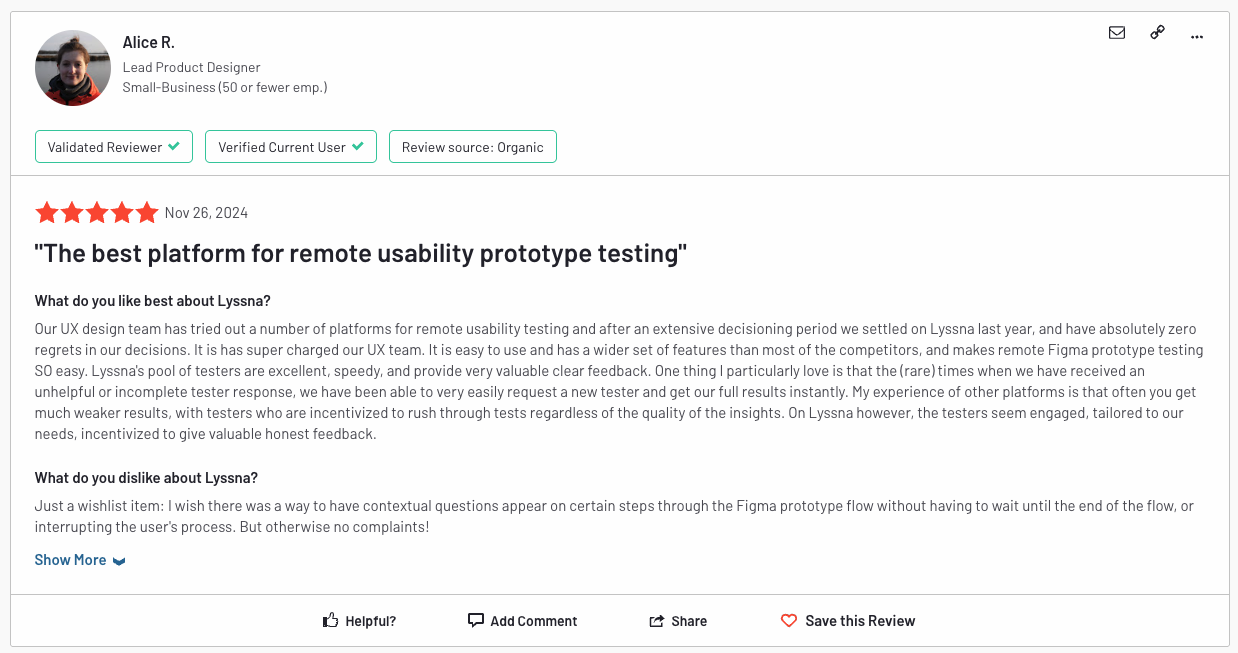The image size is (1238, 653).
Task: Open the three-dot more options menu
Action: point(1197,36)
